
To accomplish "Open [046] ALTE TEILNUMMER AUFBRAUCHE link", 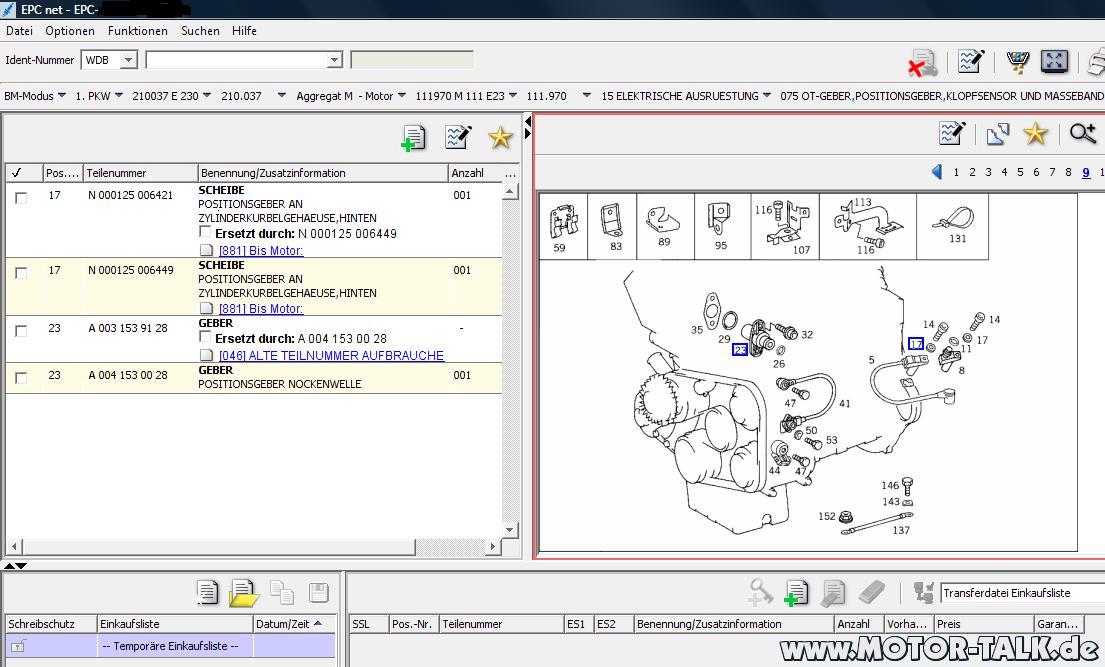I will [x=331, y=355].
